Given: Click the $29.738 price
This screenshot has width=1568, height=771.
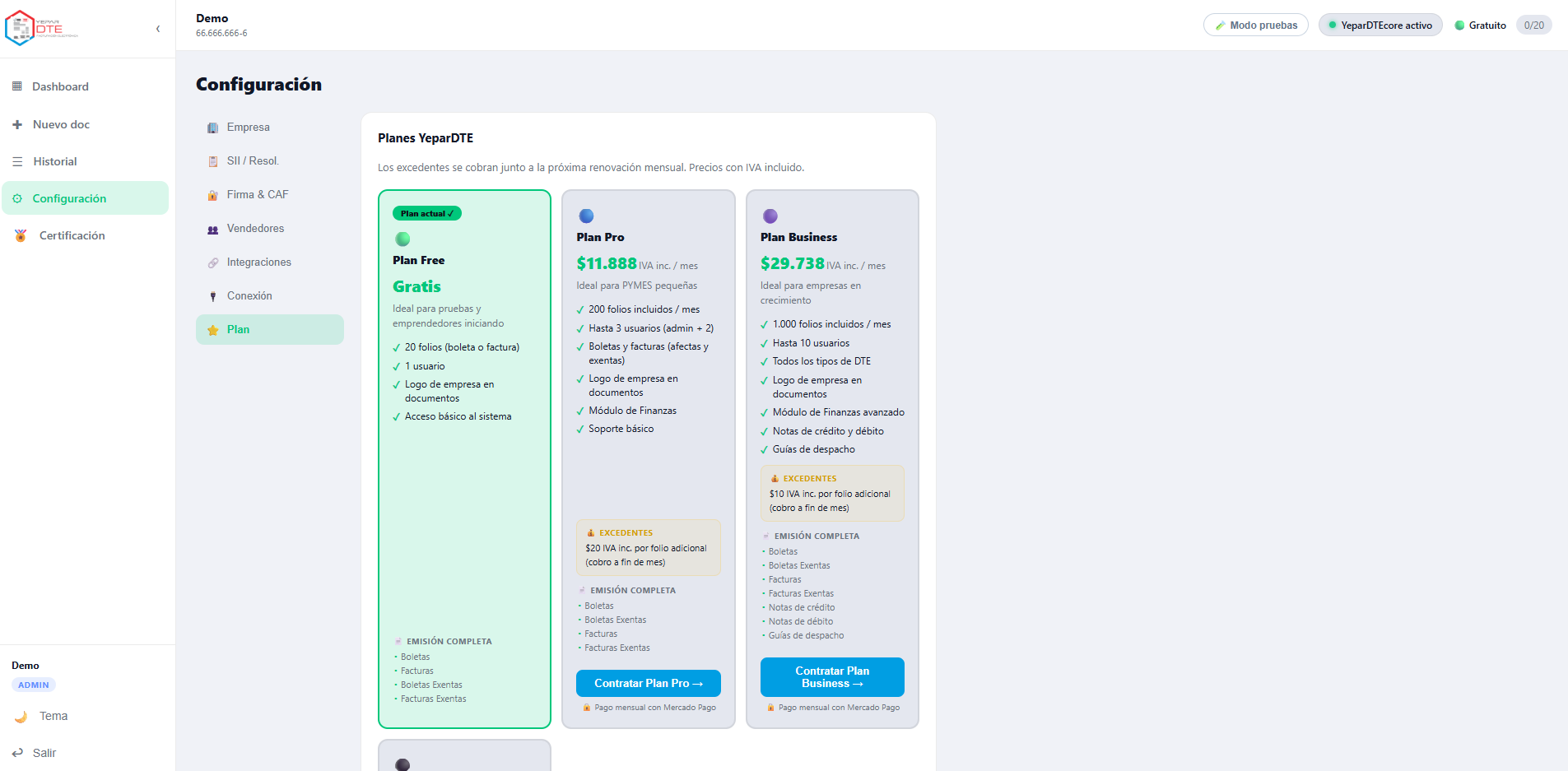Looking at the screenshot, I should pos(793,263).
